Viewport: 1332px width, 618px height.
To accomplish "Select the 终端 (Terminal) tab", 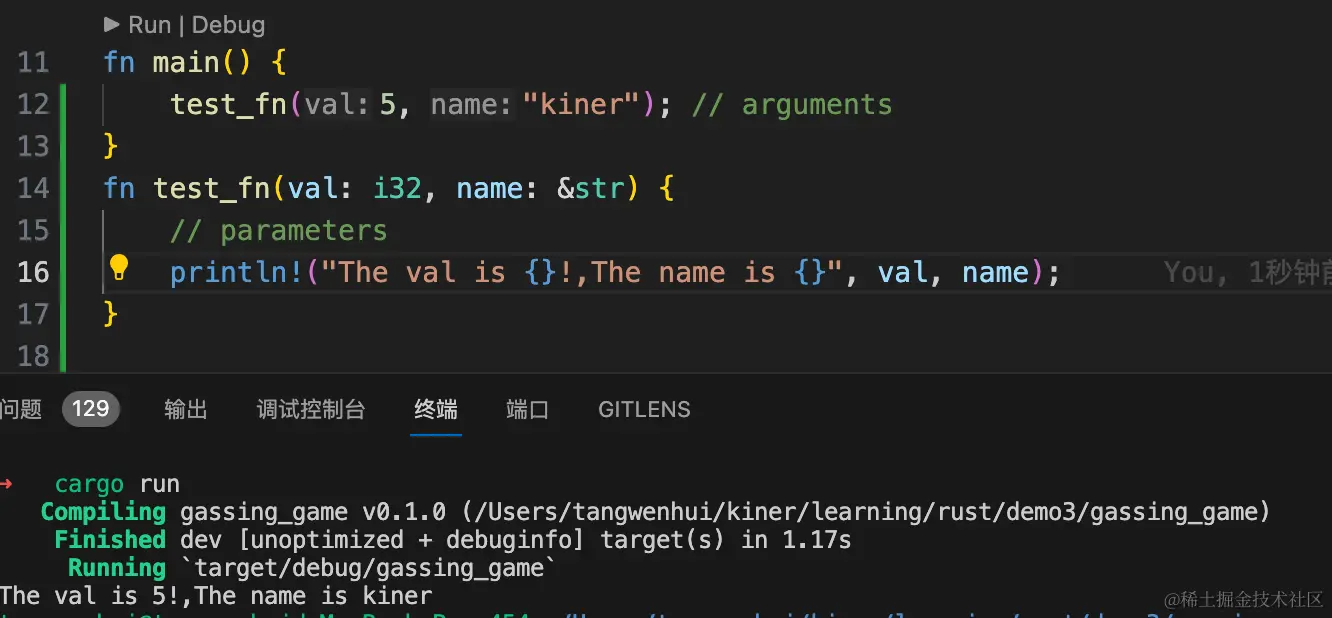I will coord(436,409).
